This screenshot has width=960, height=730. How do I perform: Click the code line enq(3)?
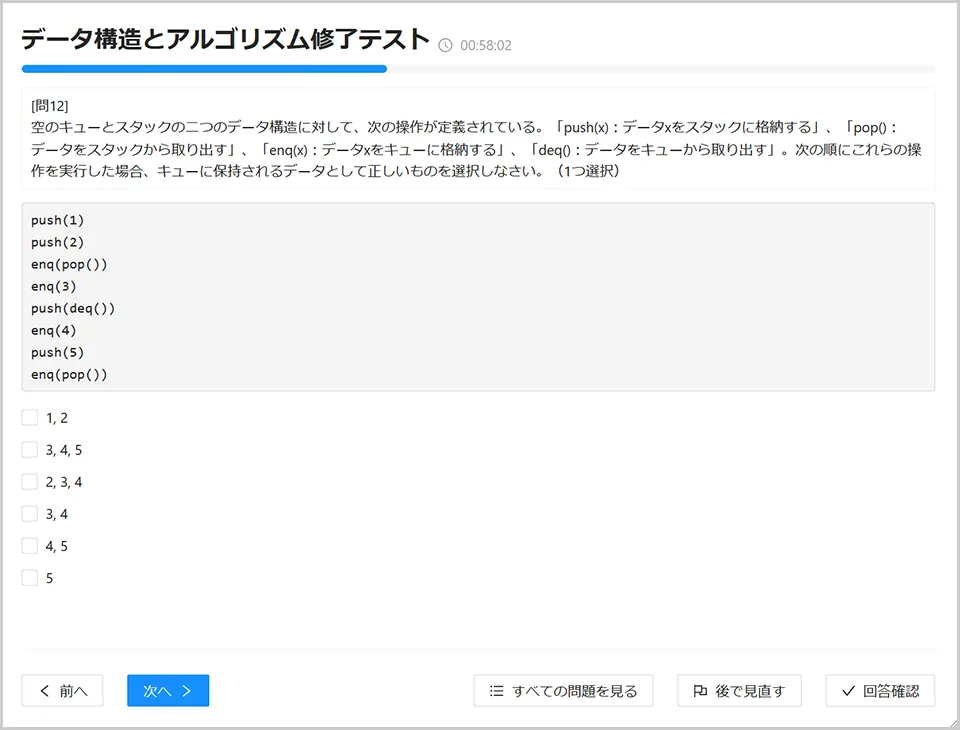coord(54,286)
